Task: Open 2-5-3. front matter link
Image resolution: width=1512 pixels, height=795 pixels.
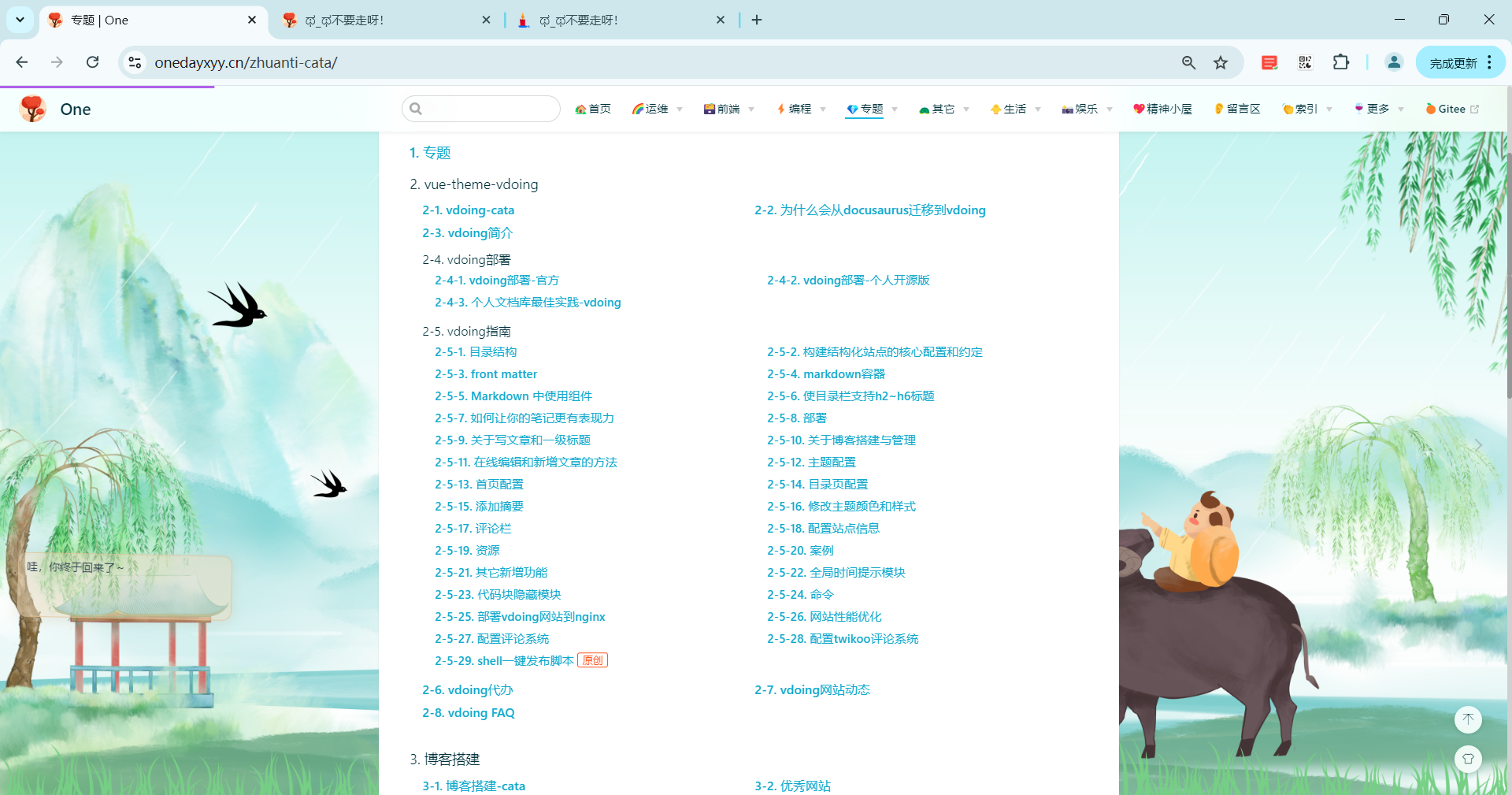Action: coord(486,374)
